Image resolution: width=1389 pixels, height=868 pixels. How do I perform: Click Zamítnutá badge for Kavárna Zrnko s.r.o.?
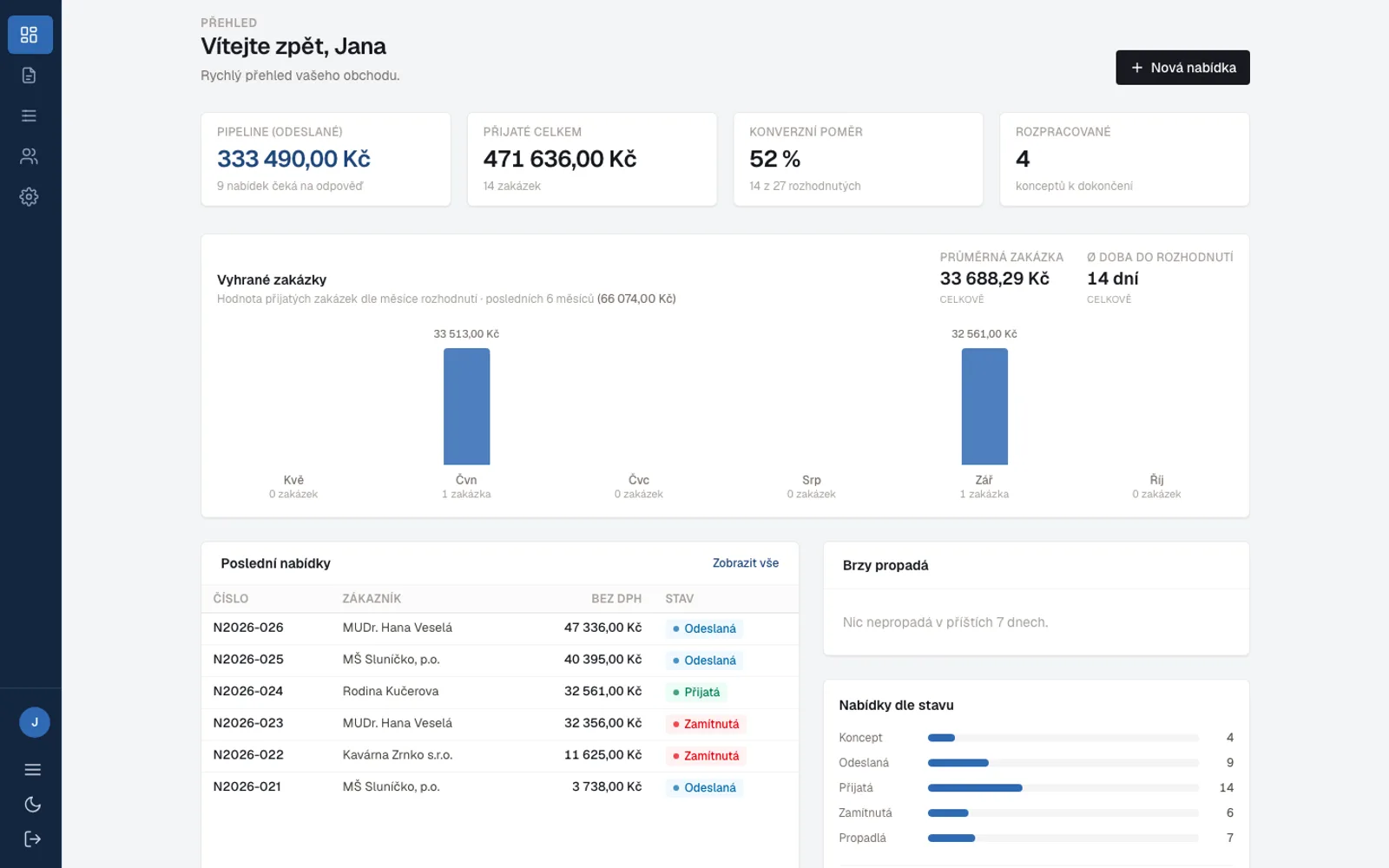706,756
